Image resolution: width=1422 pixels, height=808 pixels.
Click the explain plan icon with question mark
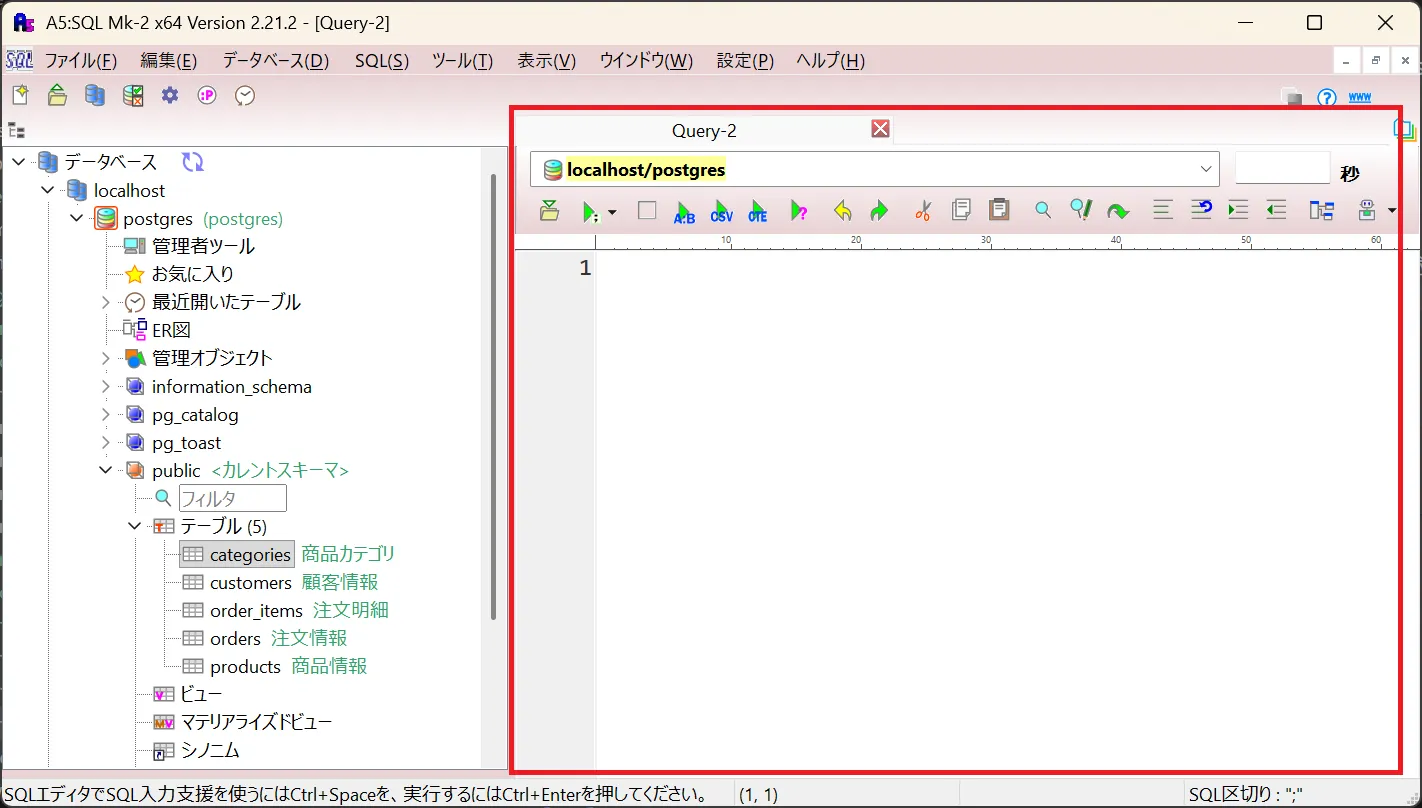(799, 211)
